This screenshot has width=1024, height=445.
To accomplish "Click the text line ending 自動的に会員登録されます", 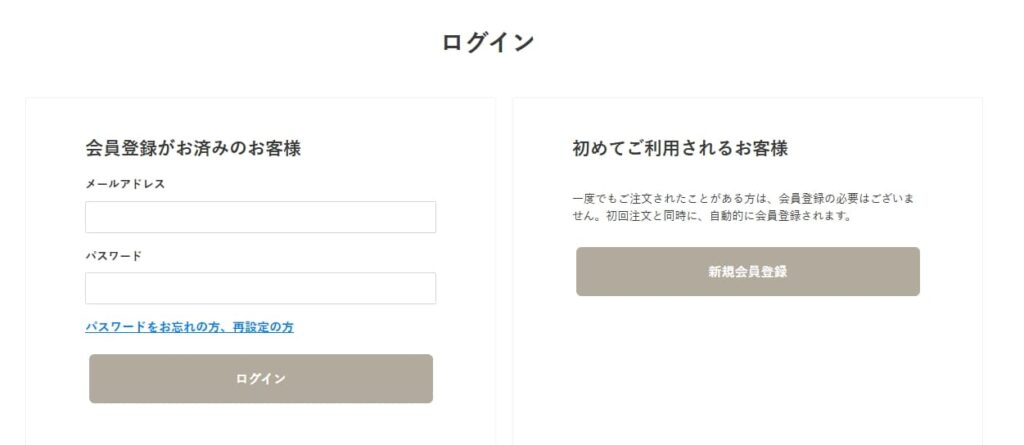I will [x=712, y=216].
